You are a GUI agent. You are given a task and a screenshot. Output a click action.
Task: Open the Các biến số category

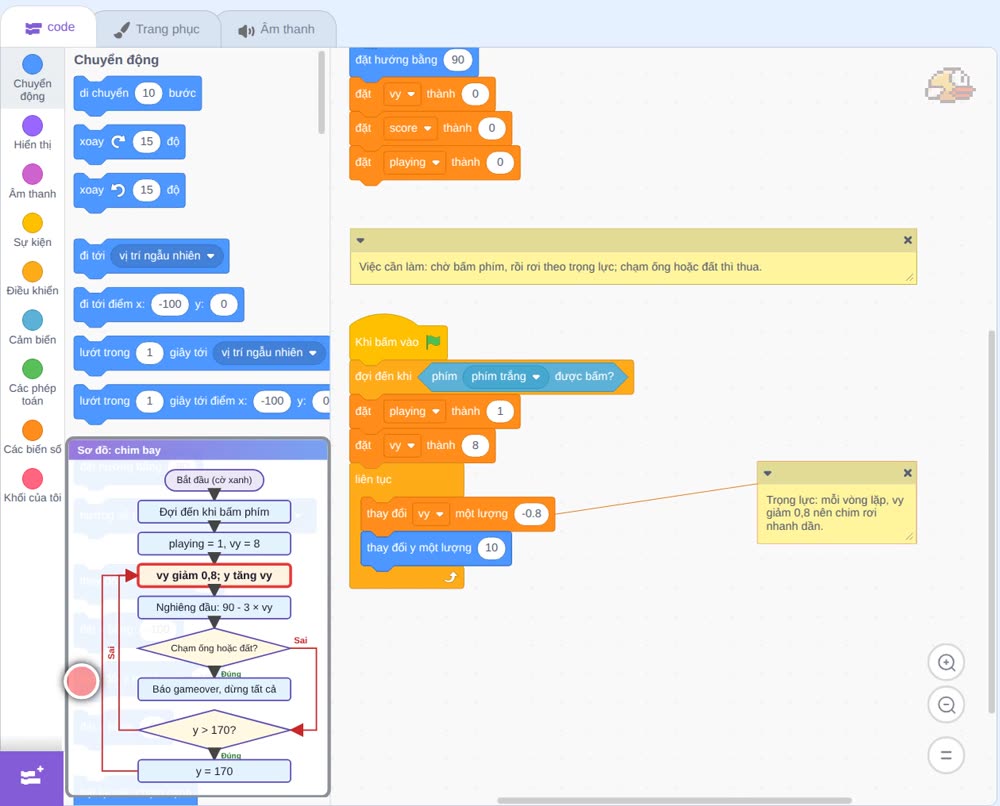pyautogui.click(x=32, y=437)
